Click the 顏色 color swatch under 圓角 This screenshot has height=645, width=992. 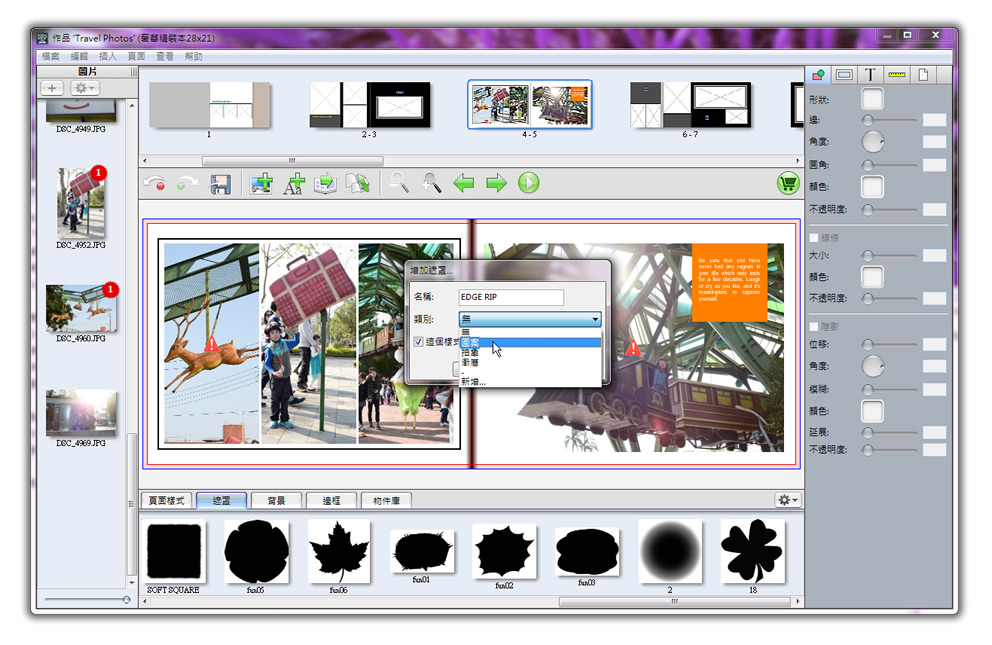(872, 187)
